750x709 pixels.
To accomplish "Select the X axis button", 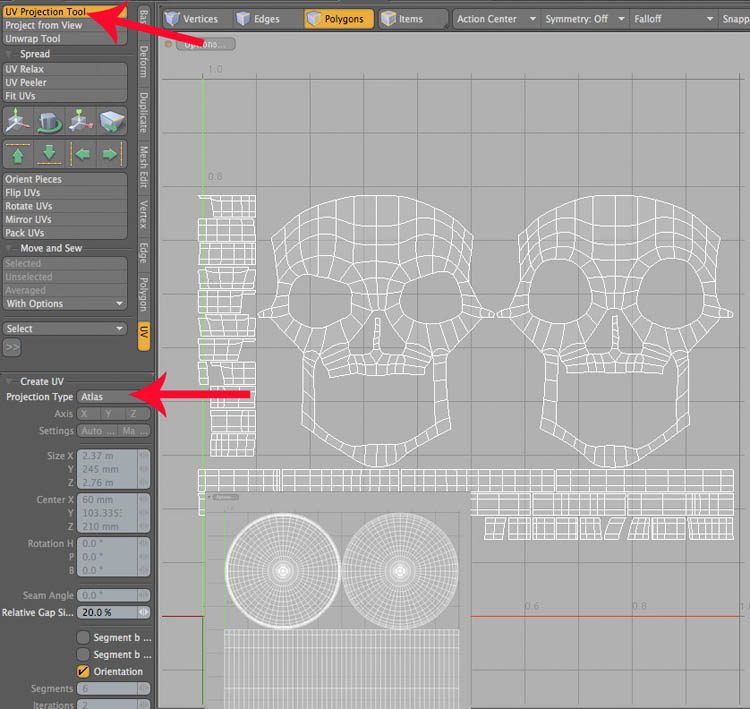I will [x=88, y=414].
